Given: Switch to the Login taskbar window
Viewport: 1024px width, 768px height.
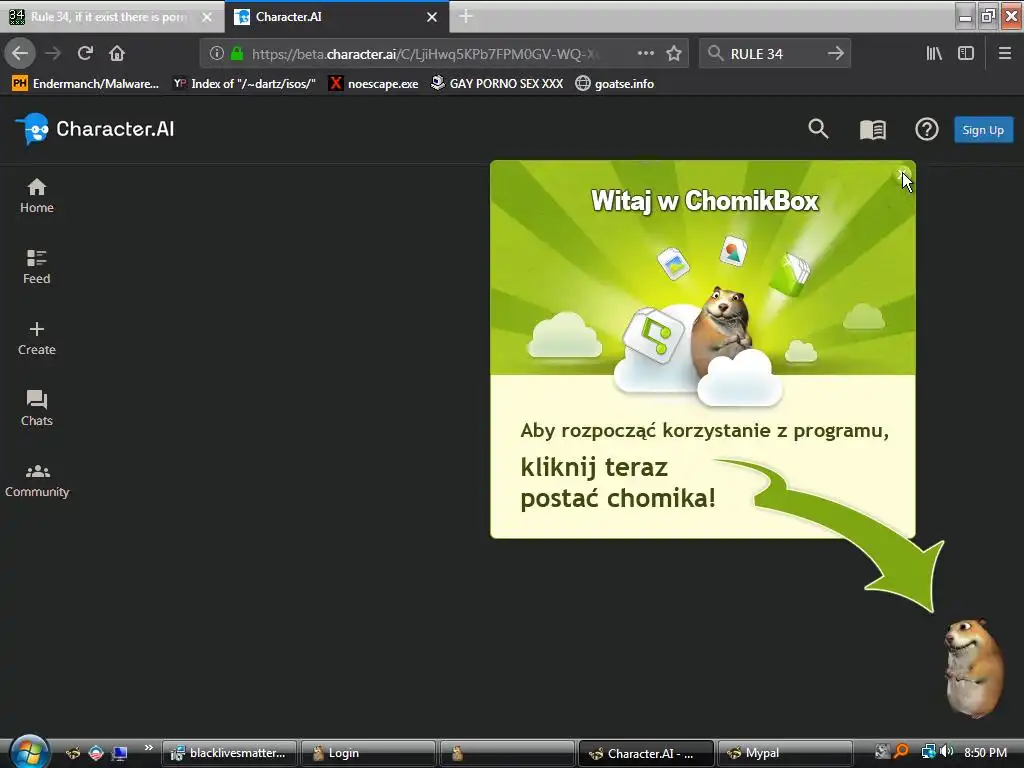Looking at the screenshot, I should click(x=368, y=753).
